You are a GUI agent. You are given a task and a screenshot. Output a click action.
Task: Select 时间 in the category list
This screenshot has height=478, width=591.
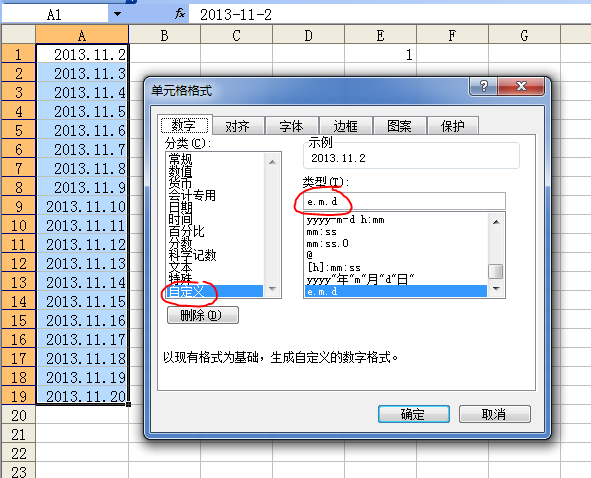pyautogui.click(x=215, y=219)
